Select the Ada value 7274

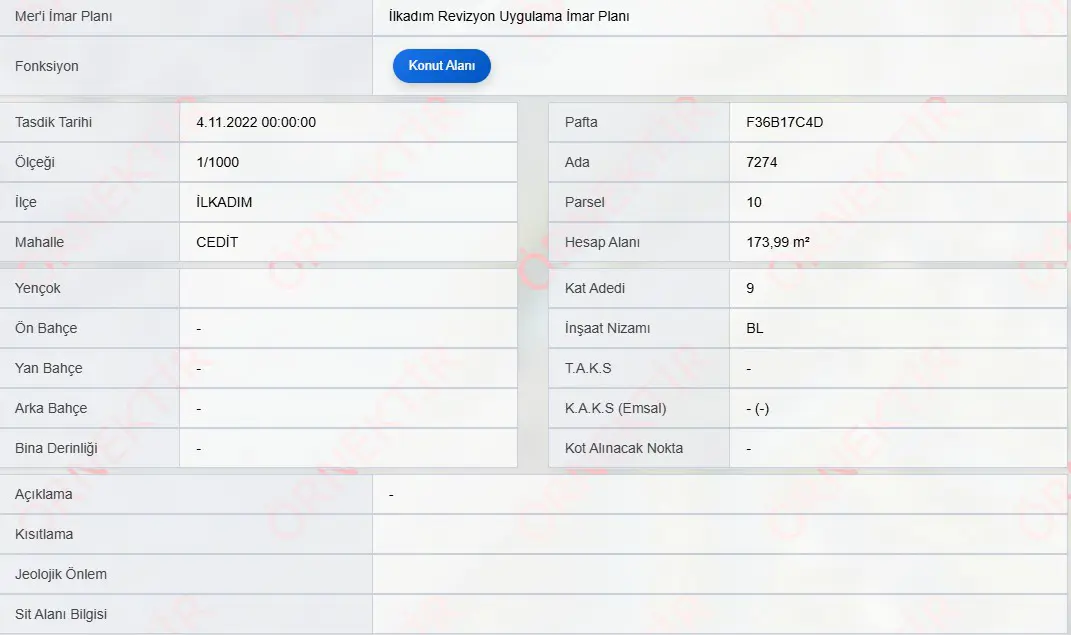(x=762, y=163)
